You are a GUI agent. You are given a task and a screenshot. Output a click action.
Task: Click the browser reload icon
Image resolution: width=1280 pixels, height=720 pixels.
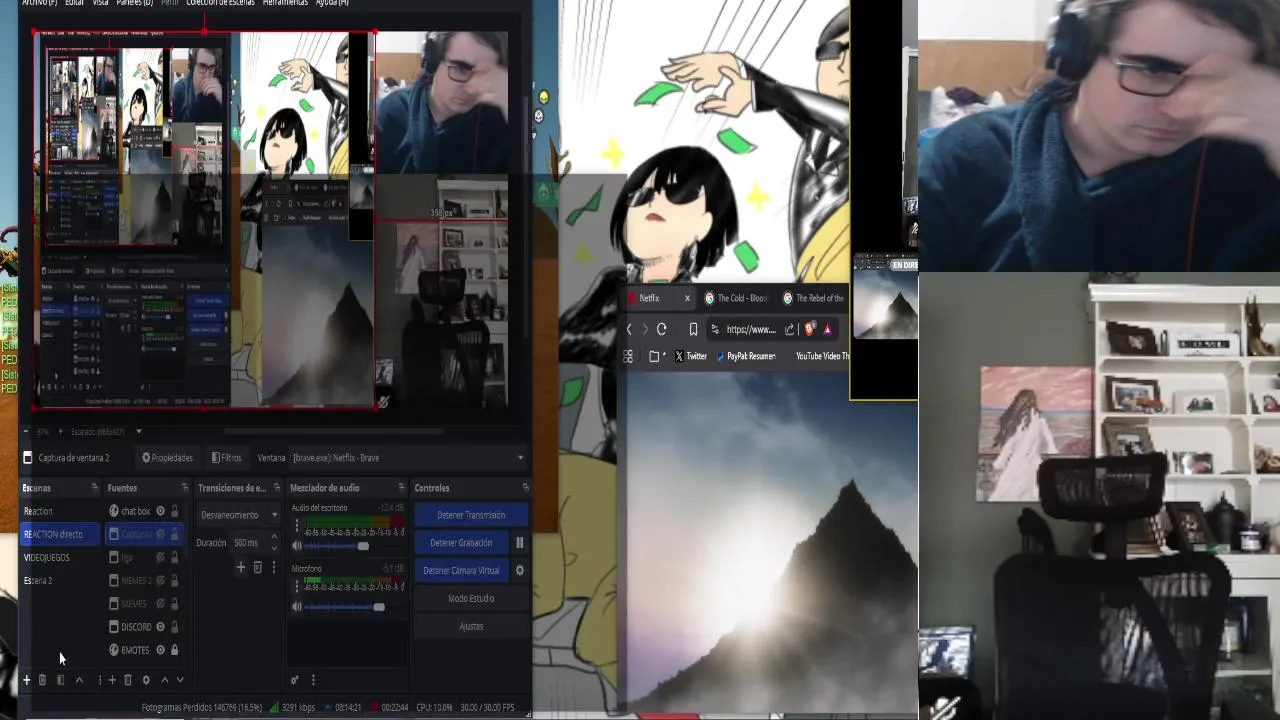pos(661,329)
